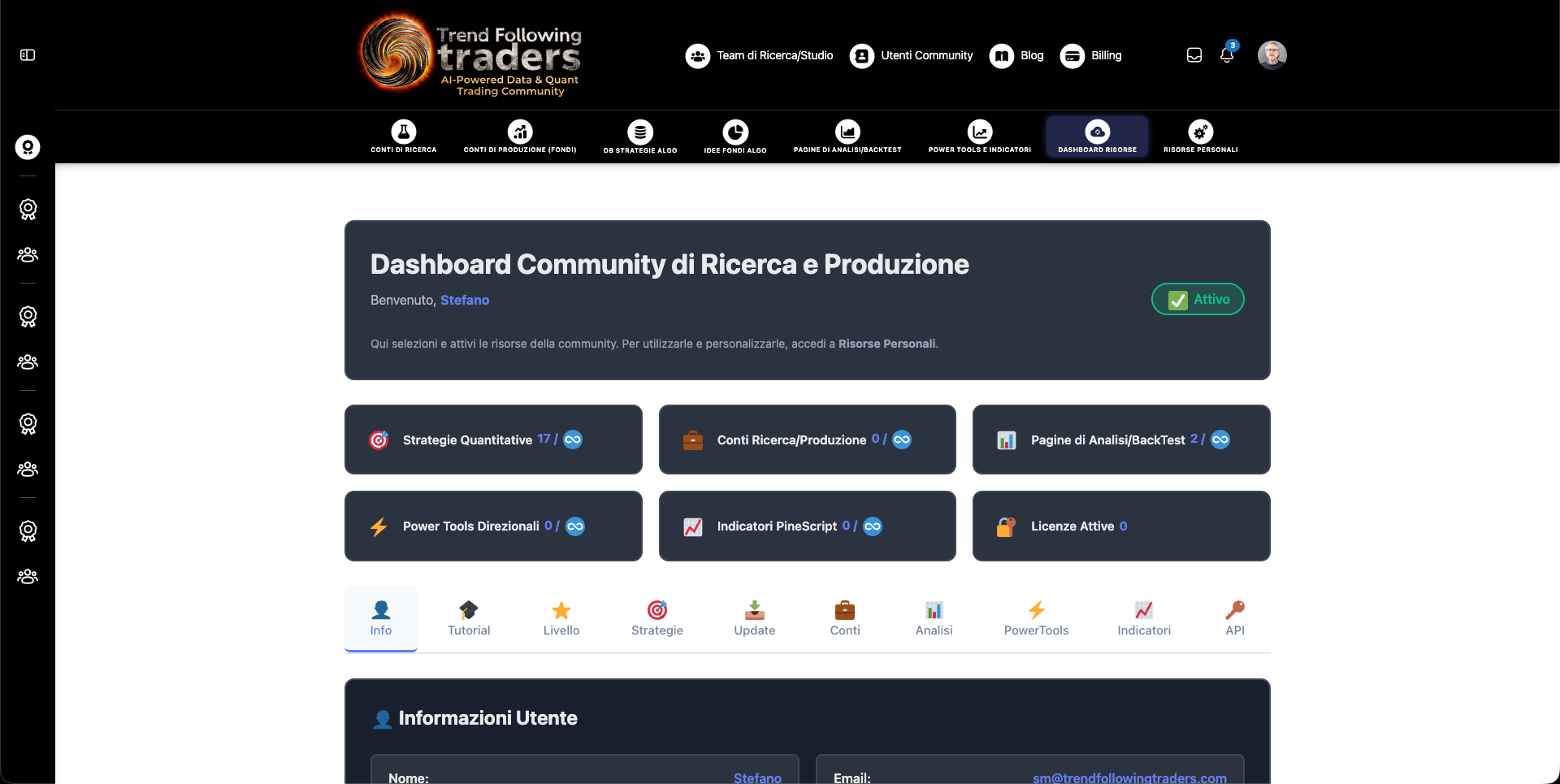Switch to the Tutorial tab
Viewport: 1560px width, 784px height.
coord(469,619)
